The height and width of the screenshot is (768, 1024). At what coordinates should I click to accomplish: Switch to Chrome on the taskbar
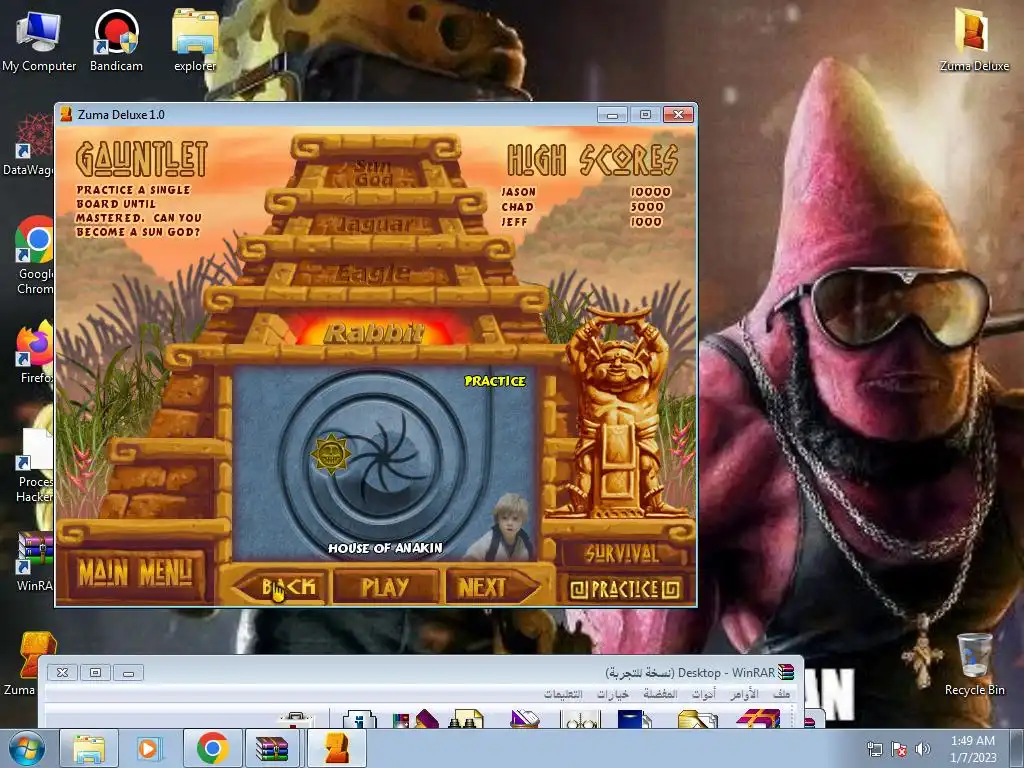coord(212,748)
